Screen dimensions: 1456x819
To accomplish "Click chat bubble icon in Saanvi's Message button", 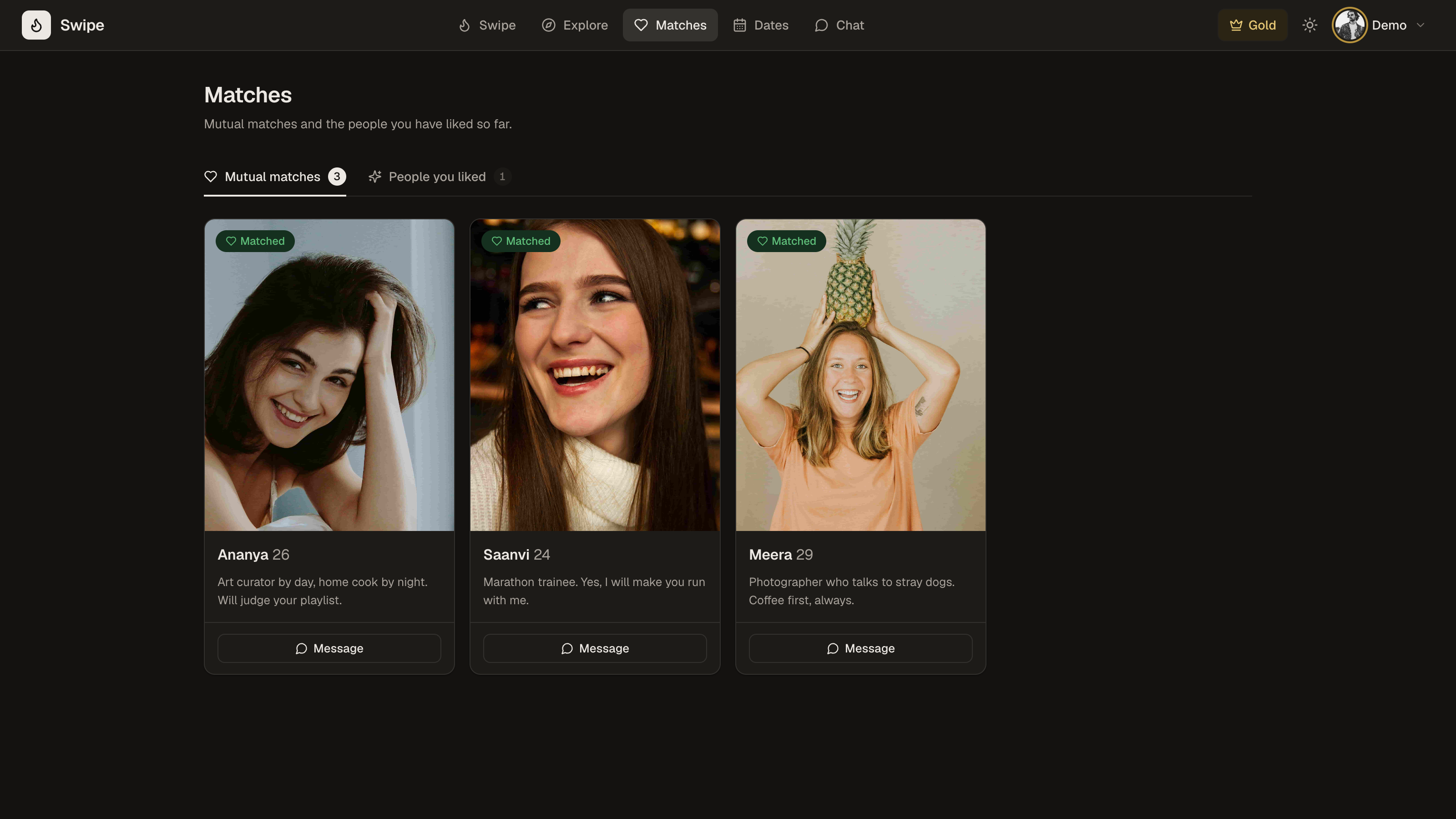I will point(567,648).
